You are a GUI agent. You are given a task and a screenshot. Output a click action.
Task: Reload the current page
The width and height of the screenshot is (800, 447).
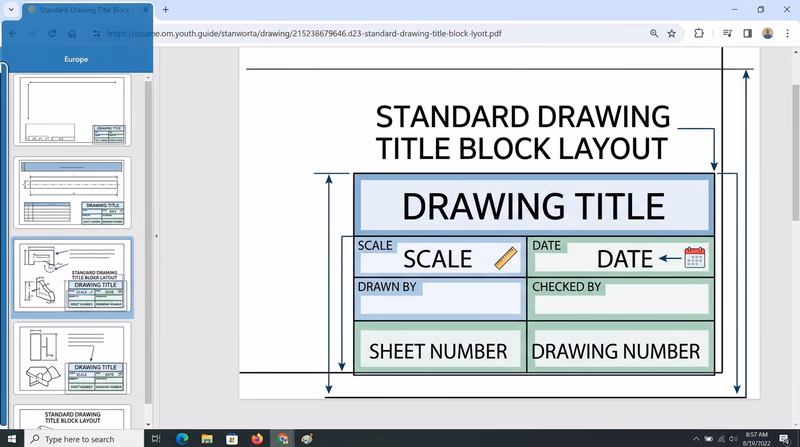52,33
